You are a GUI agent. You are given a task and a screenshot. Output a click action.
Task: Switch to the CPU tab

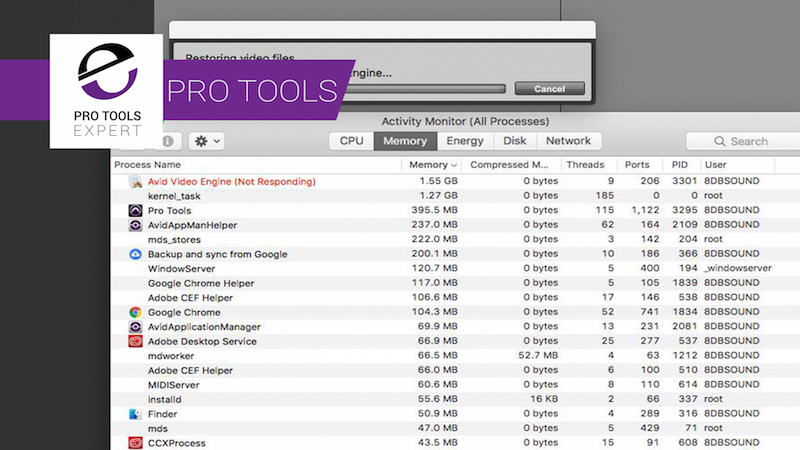click(x=352, y=141)
